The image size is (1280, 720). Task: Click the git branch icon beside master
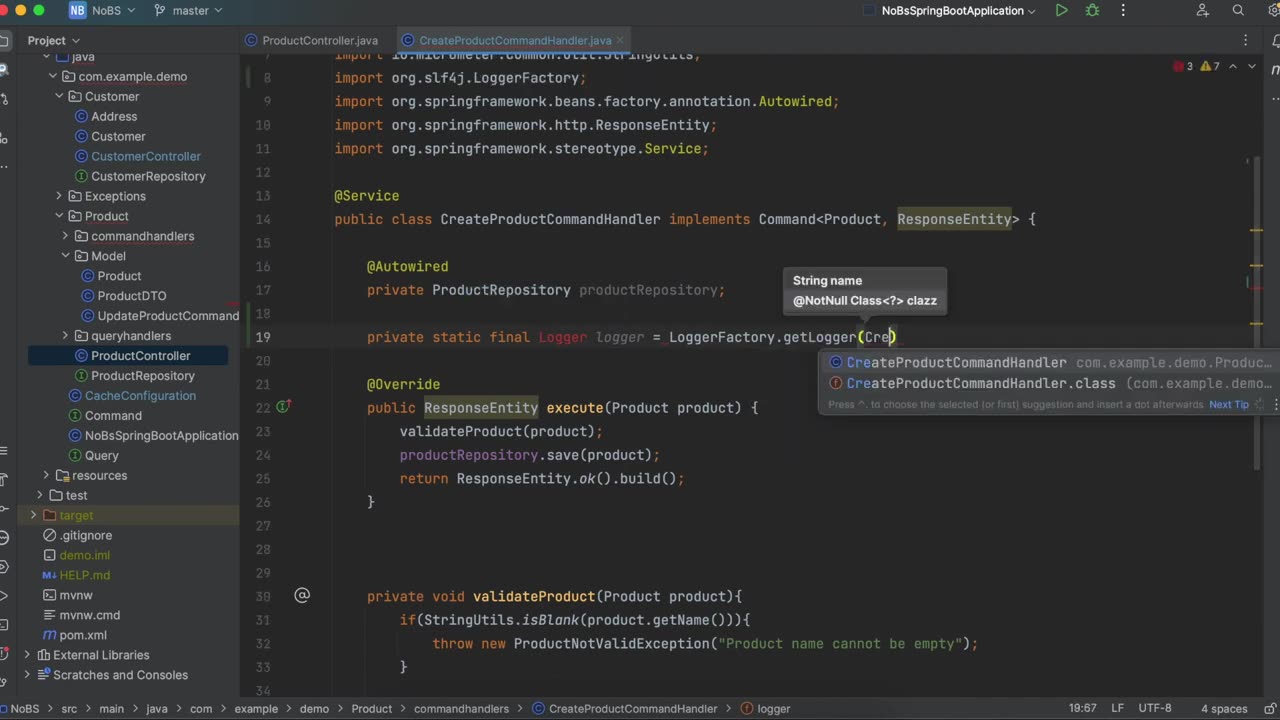pos(160,11)
